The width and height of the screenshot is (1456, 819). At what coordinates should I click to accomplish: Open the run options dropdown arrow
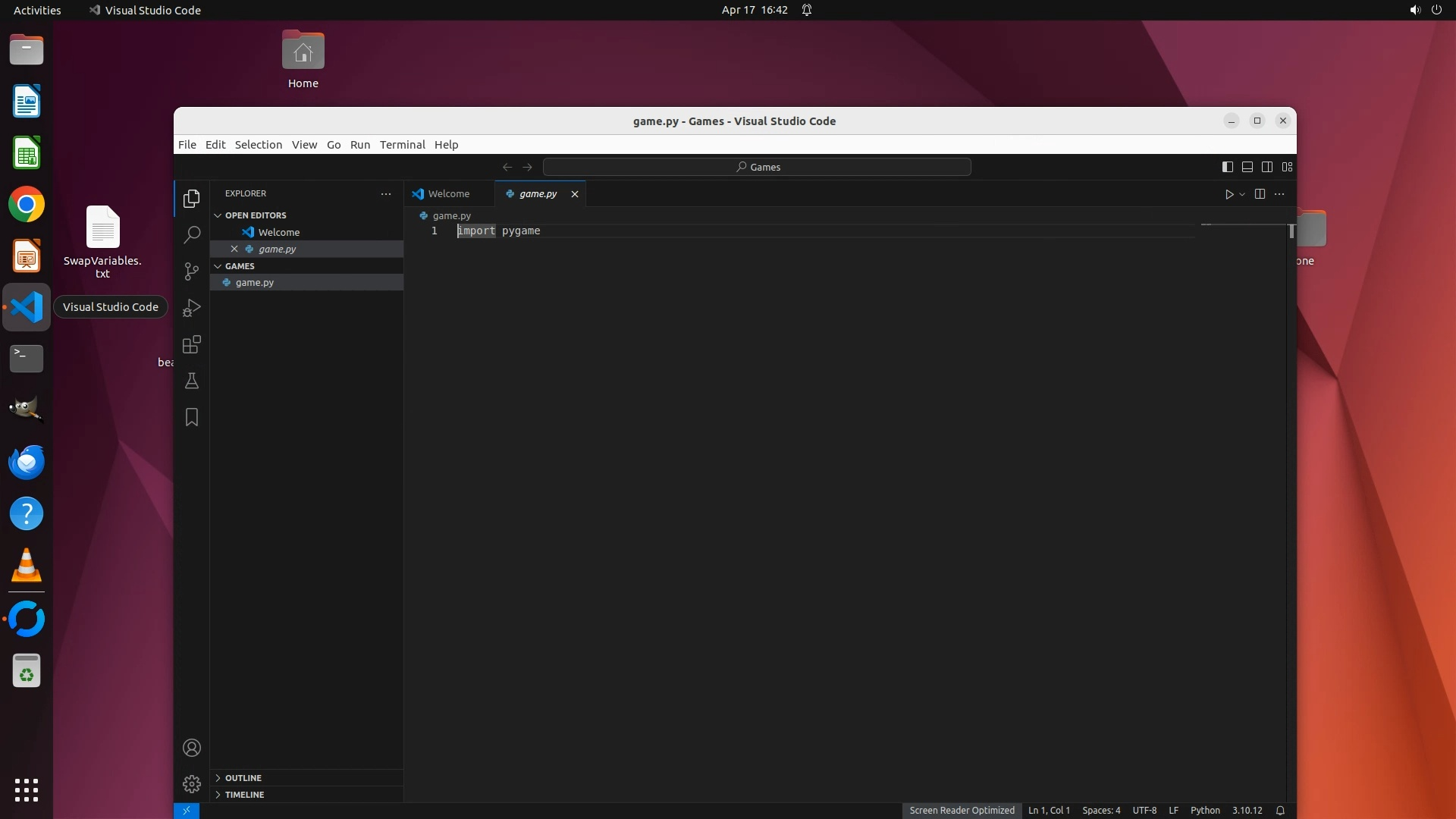point(1242,194)
